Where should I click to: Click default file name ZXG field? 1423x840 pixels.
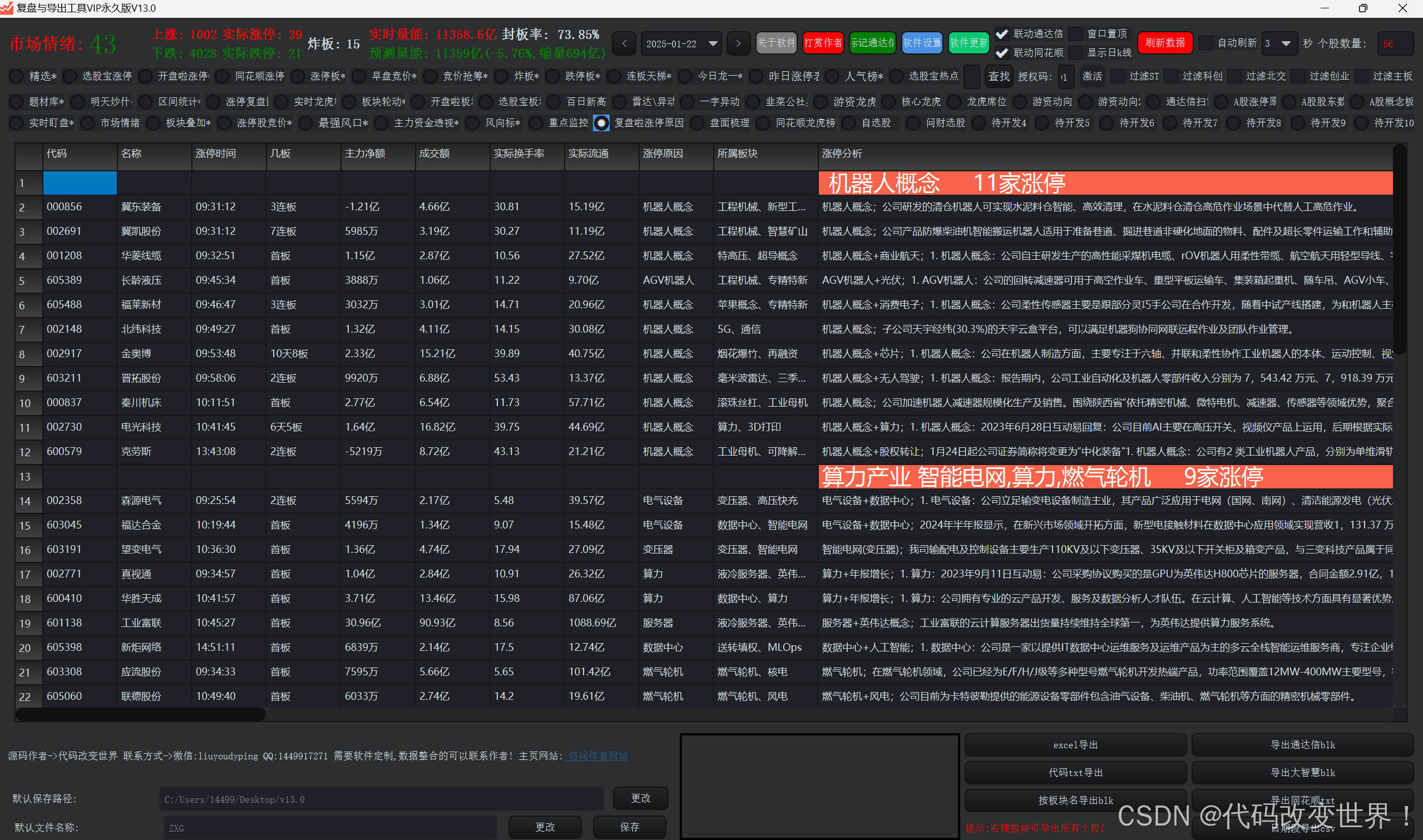coord(329,828)
